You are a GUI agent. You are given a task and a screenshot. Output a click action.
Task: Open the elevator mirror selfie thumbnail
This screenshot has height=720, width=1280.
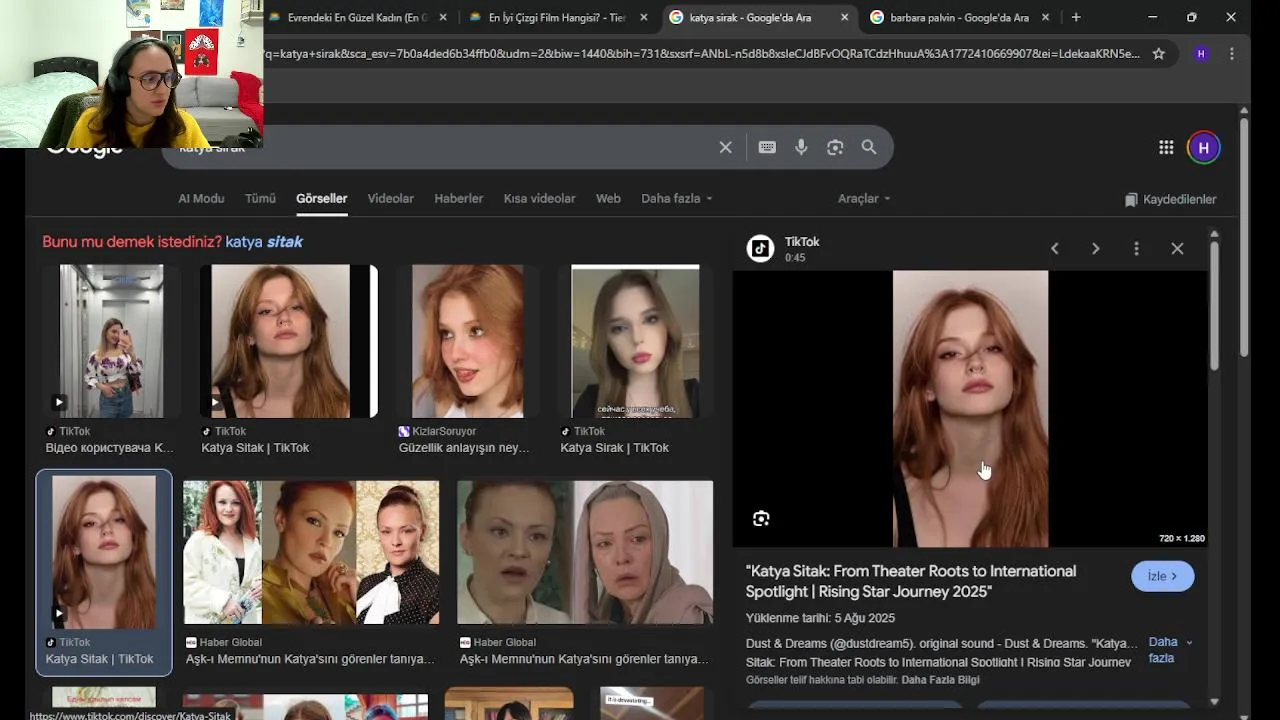click(x=111, y=341)
